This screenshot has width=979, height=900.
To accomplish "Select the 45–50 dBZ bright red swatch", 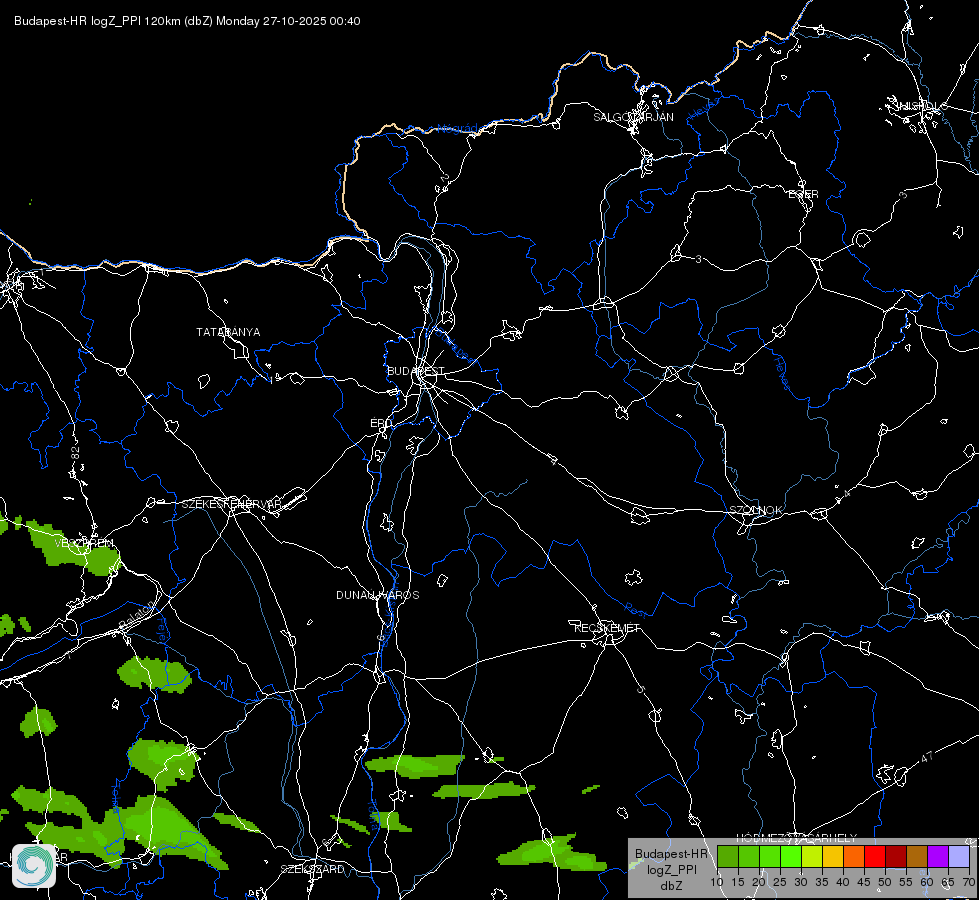I will coord(875,856).
